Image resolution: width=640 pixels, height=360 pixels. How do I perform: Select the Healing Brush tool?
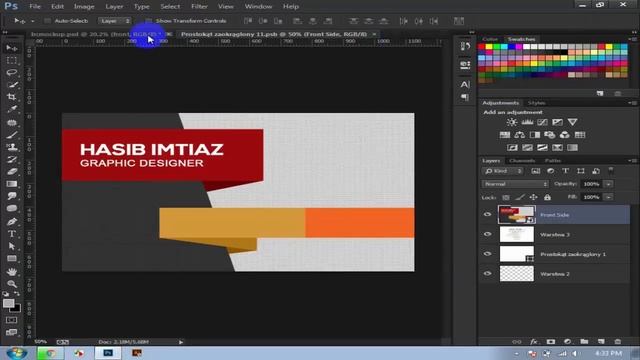point(12,122)
